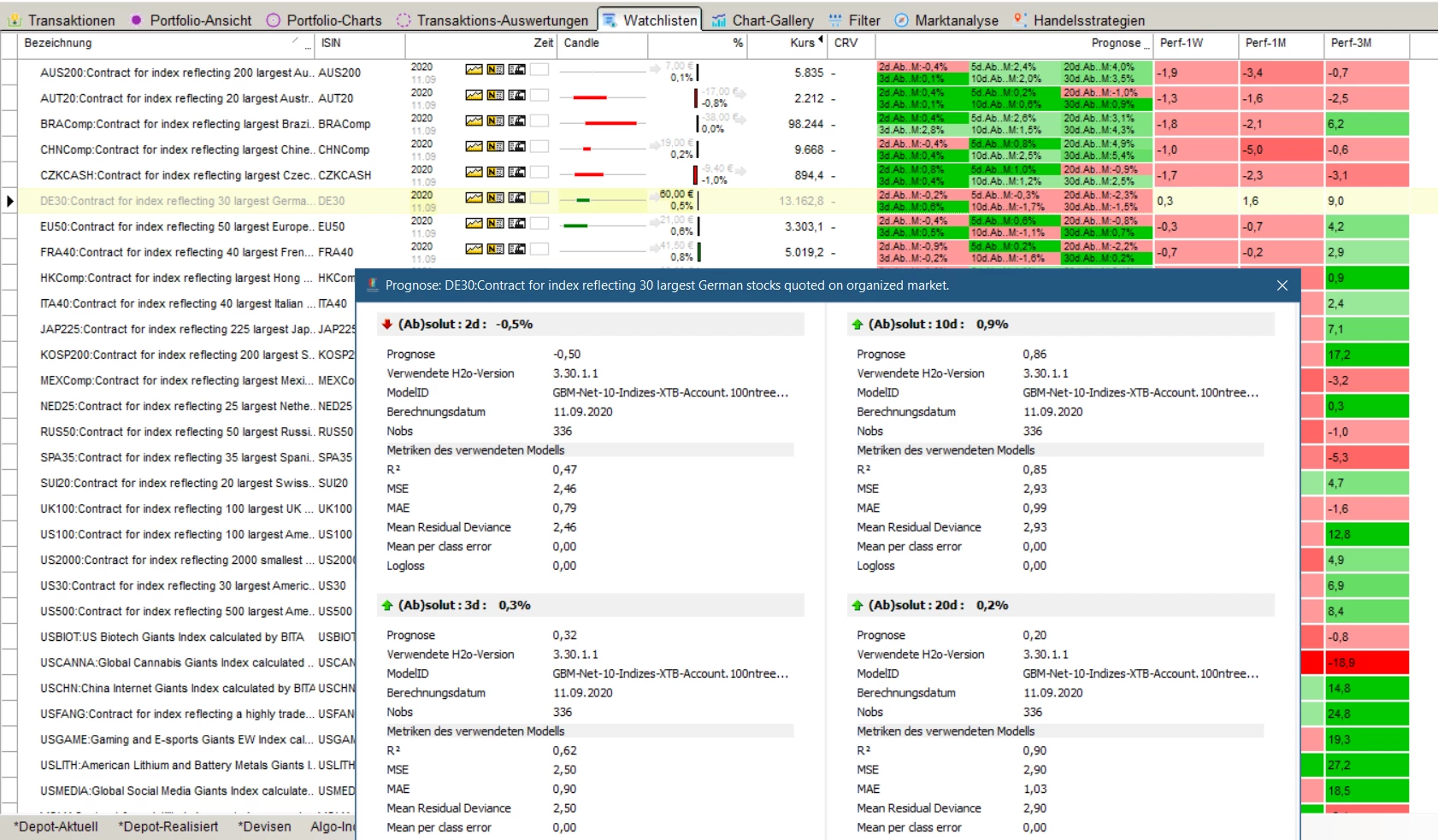Image resolution: width=1438 pixels, height=840 pixels.
Task: Open news icon in CHNComp row
Action: [x=495, y=146]
